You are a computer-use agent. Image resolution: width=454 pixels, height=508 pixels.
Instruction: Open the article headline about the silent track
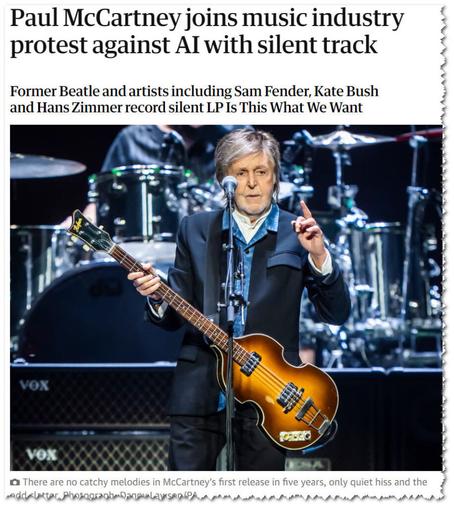coord(207,31)
